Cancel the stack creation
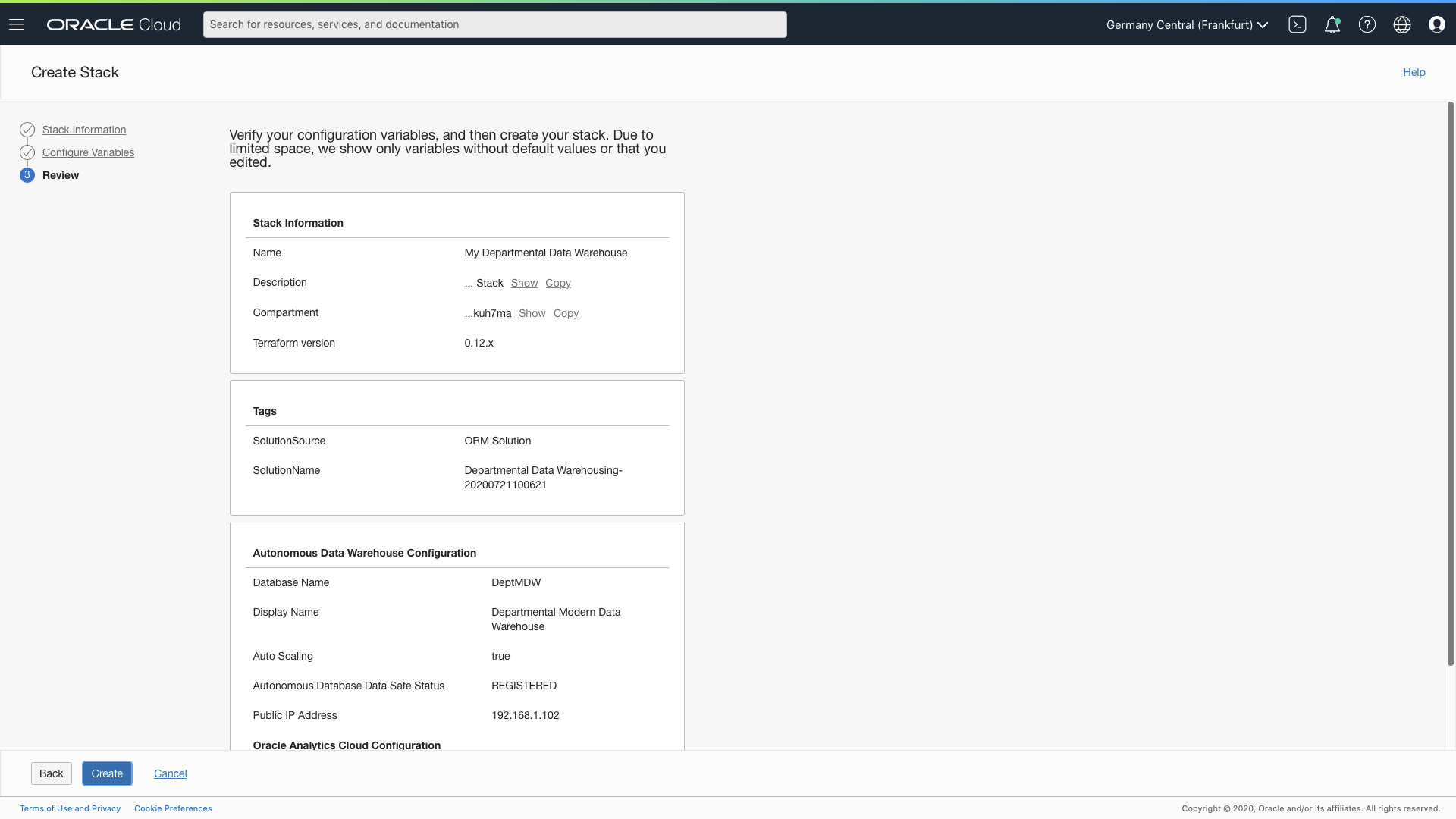Screen dimensions: 1456x819 coord(170,773)
